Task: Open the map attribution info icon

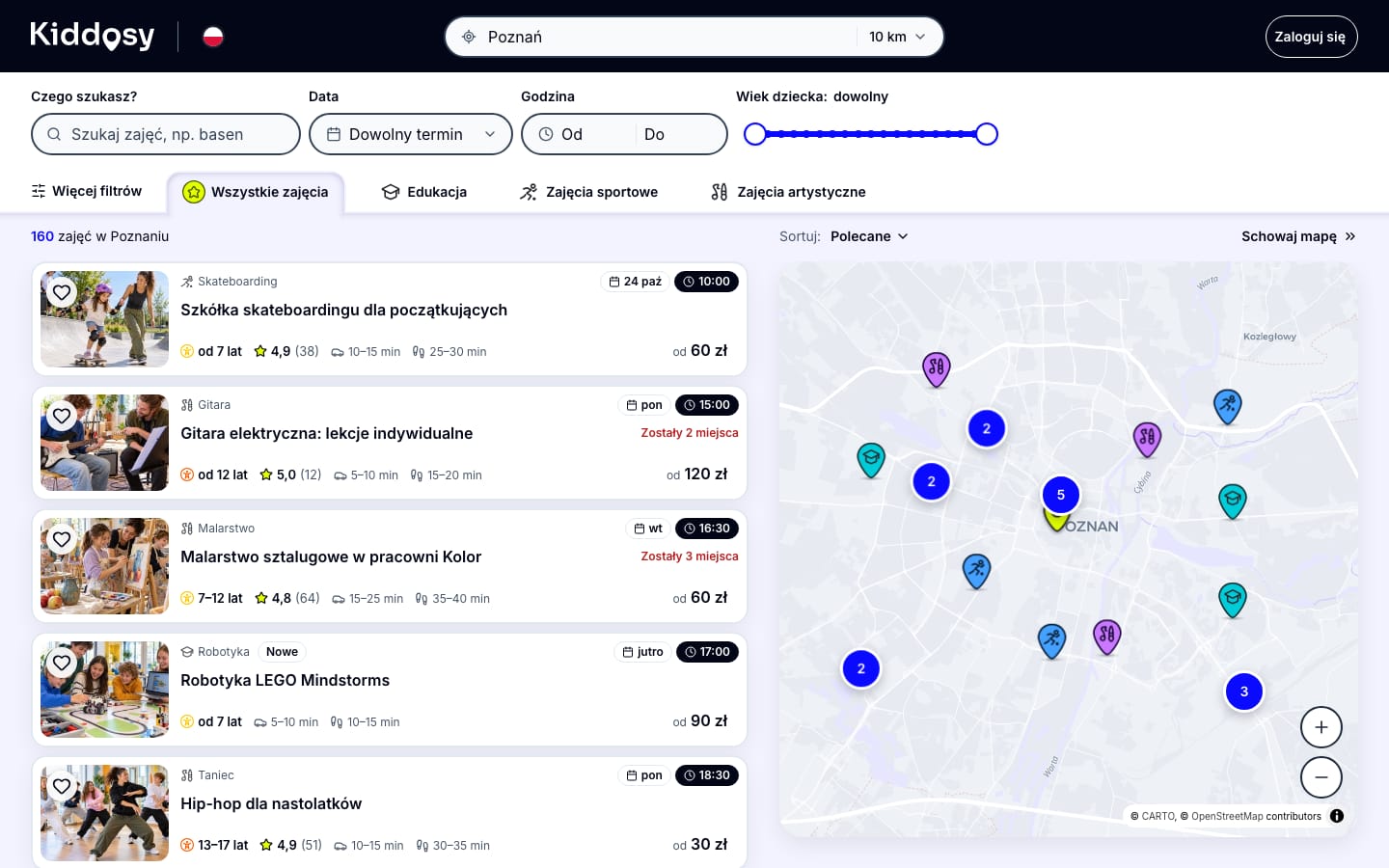Action: tap(1337, 816)
